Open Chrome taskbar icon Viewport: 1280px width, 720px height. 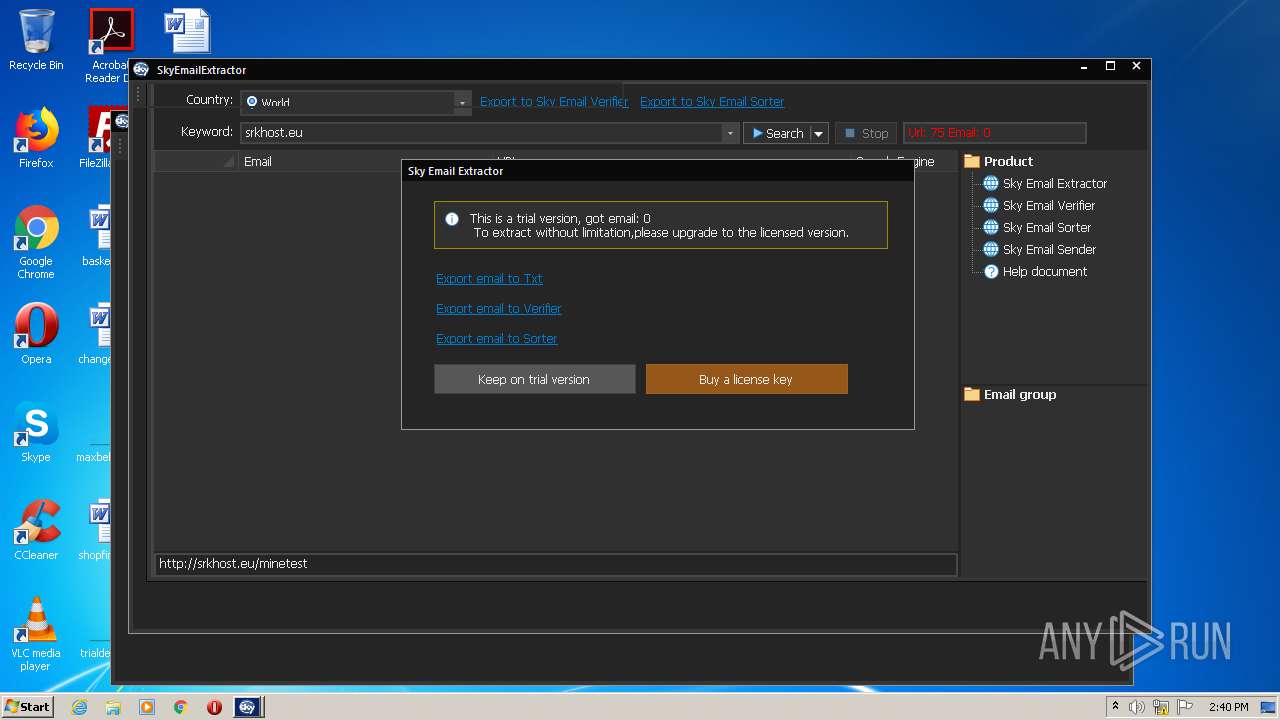pyautogui.click(x=180, y=707)
